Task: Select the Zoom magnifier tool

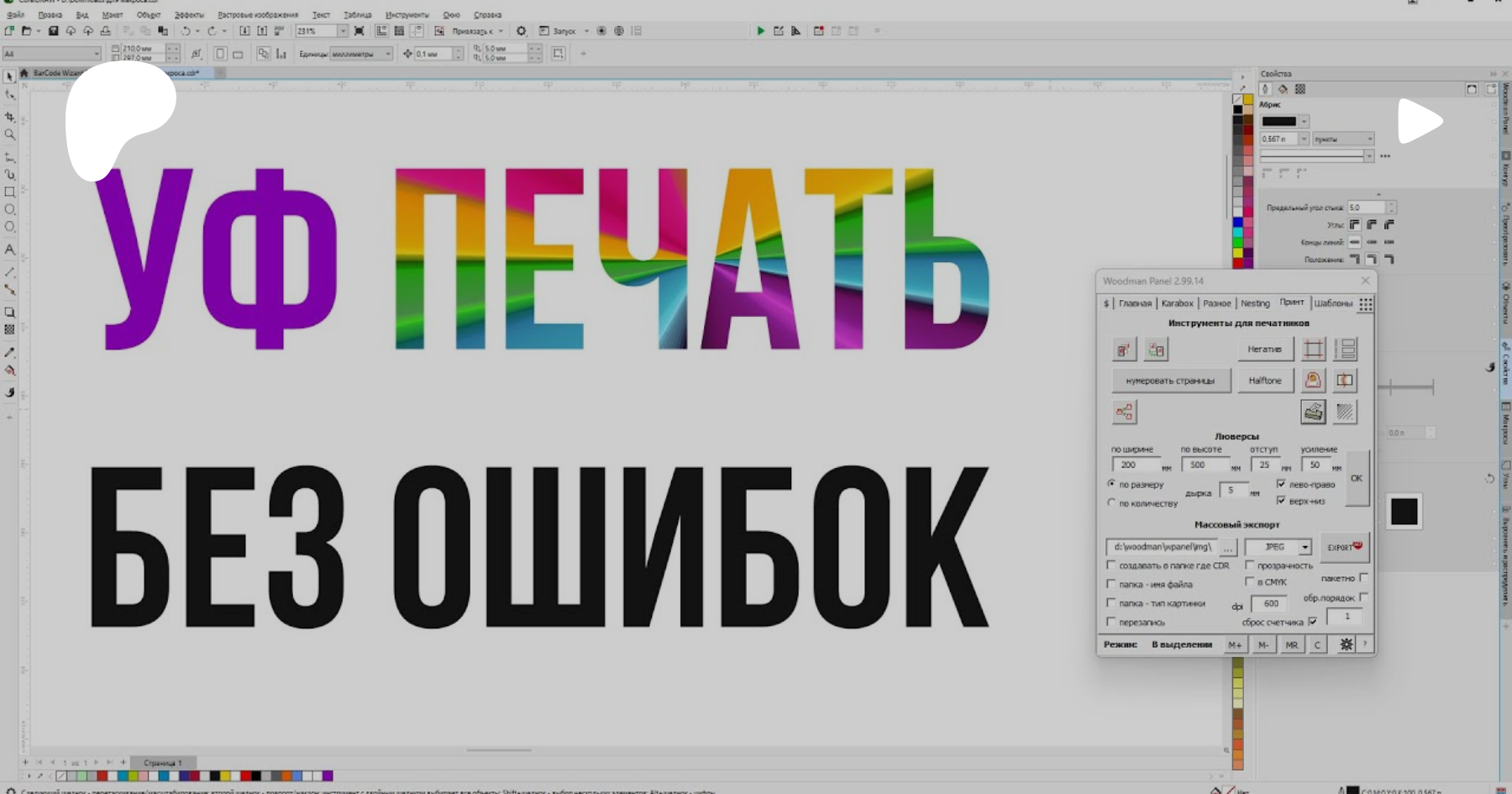Action: 10,134
